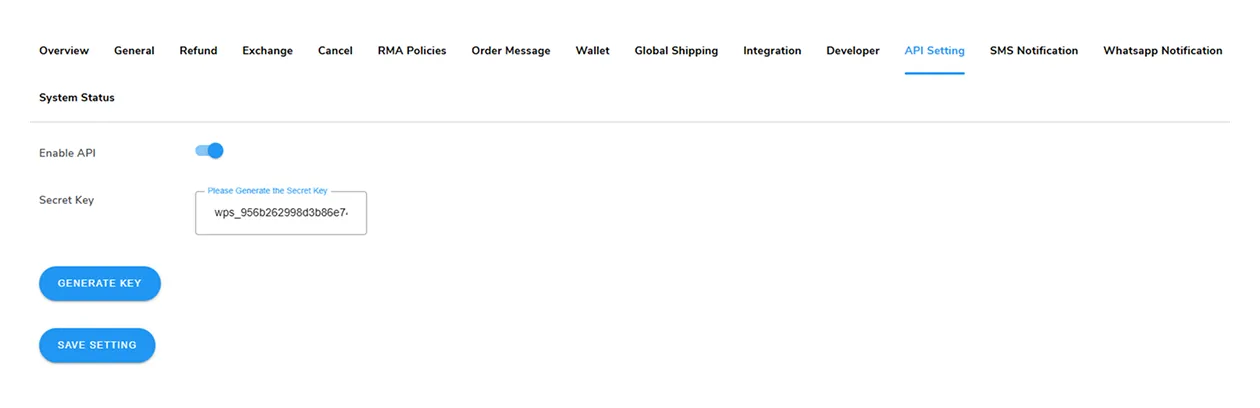Click the Save Setting button
Screen dimensions: 1260x408
97,345
